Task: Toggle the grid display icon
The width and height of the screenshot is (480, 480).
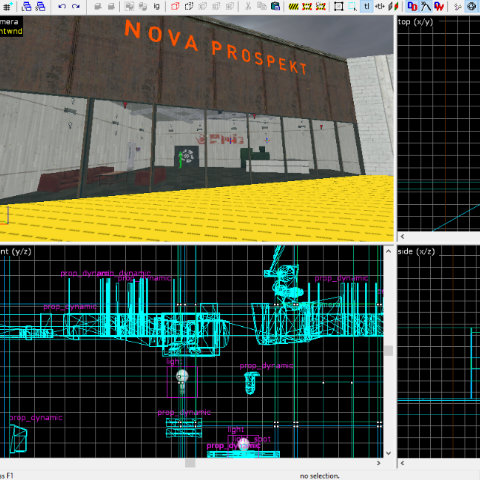Action: tap(7, 6)
